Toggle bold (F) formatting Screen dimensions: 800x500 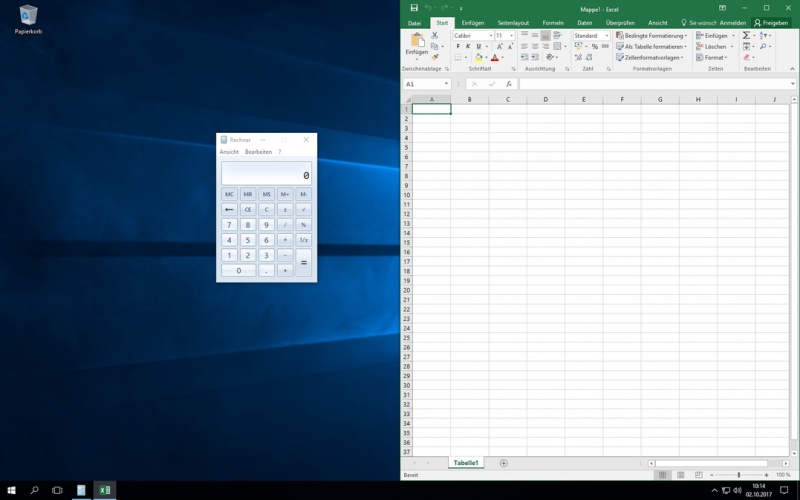click(458, 46)
